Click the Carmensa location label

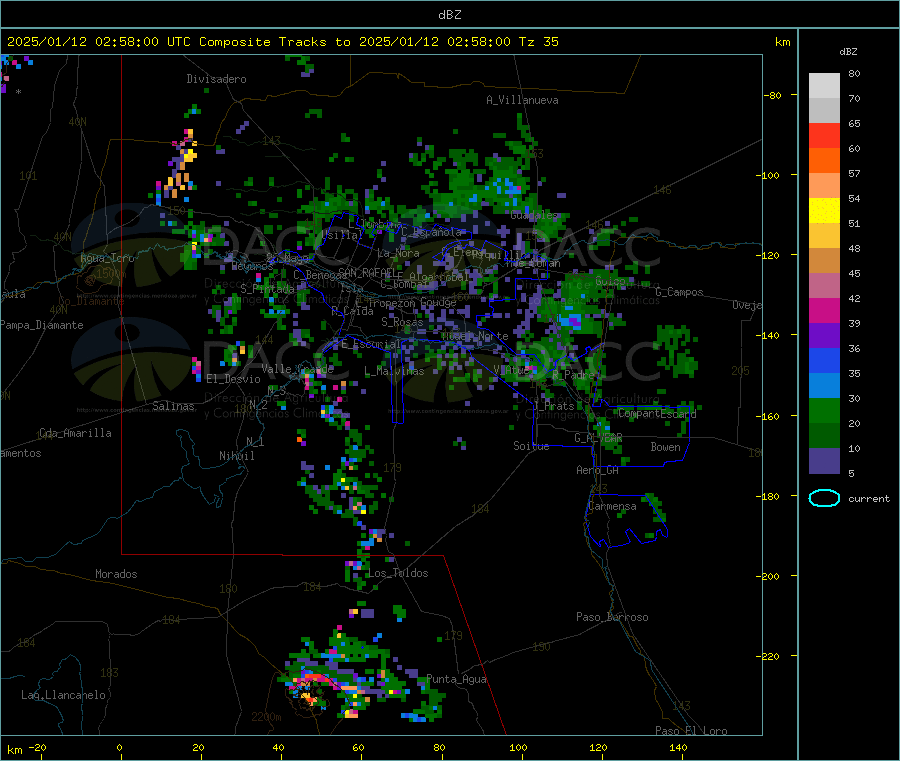click(x=612, y=506)
